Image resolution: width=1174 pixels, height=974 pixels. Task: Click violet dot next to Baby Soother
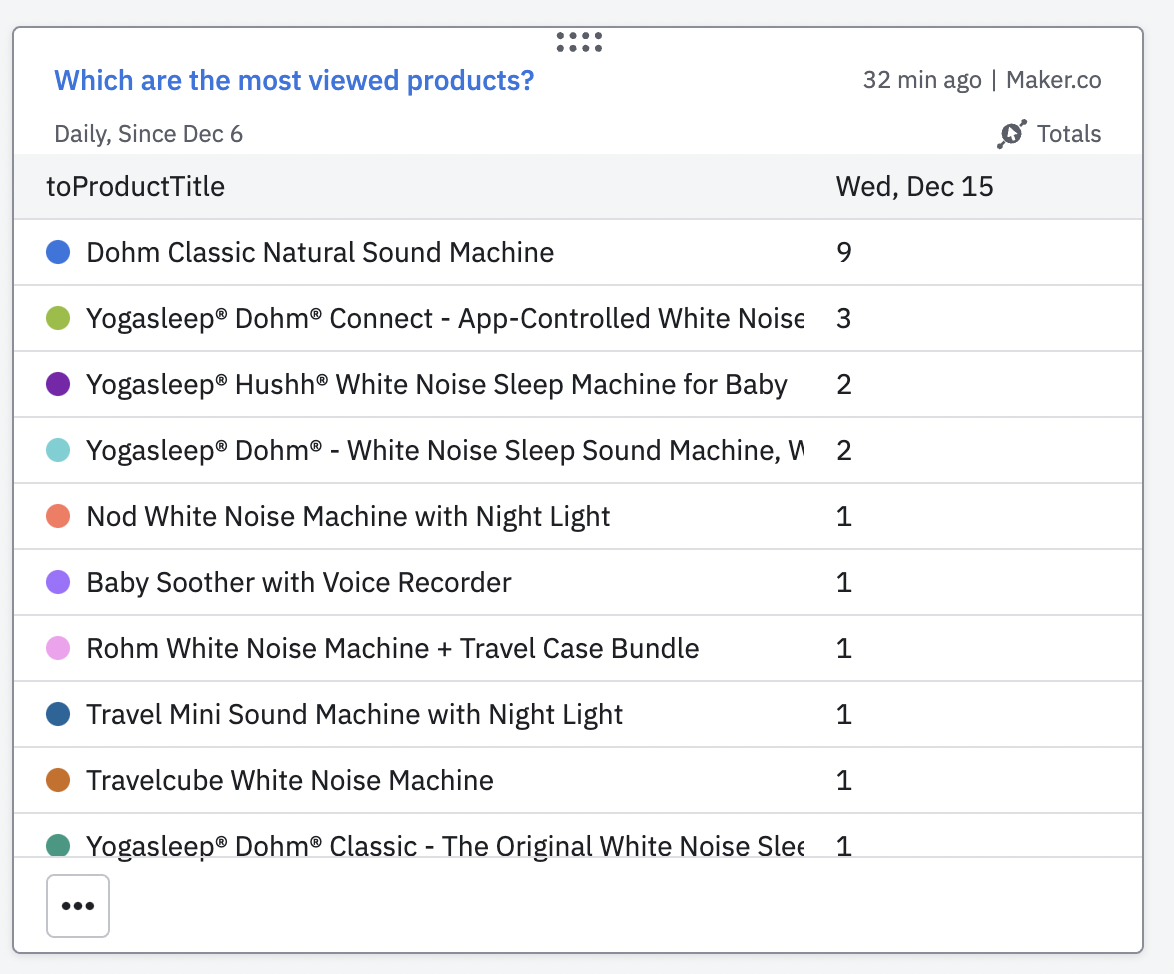tap(58, 582)
